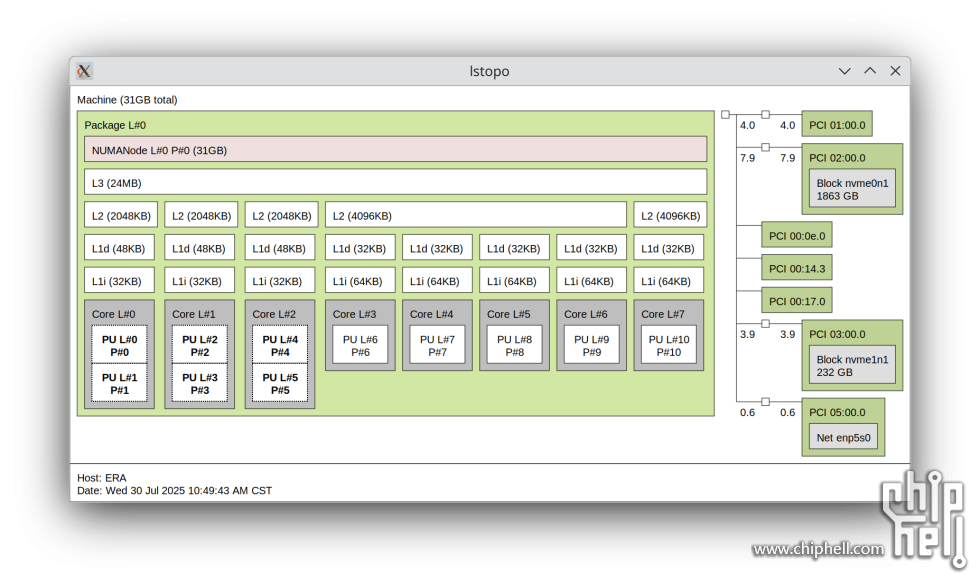Click the PU L#1 P#1 box

(119, 383)
